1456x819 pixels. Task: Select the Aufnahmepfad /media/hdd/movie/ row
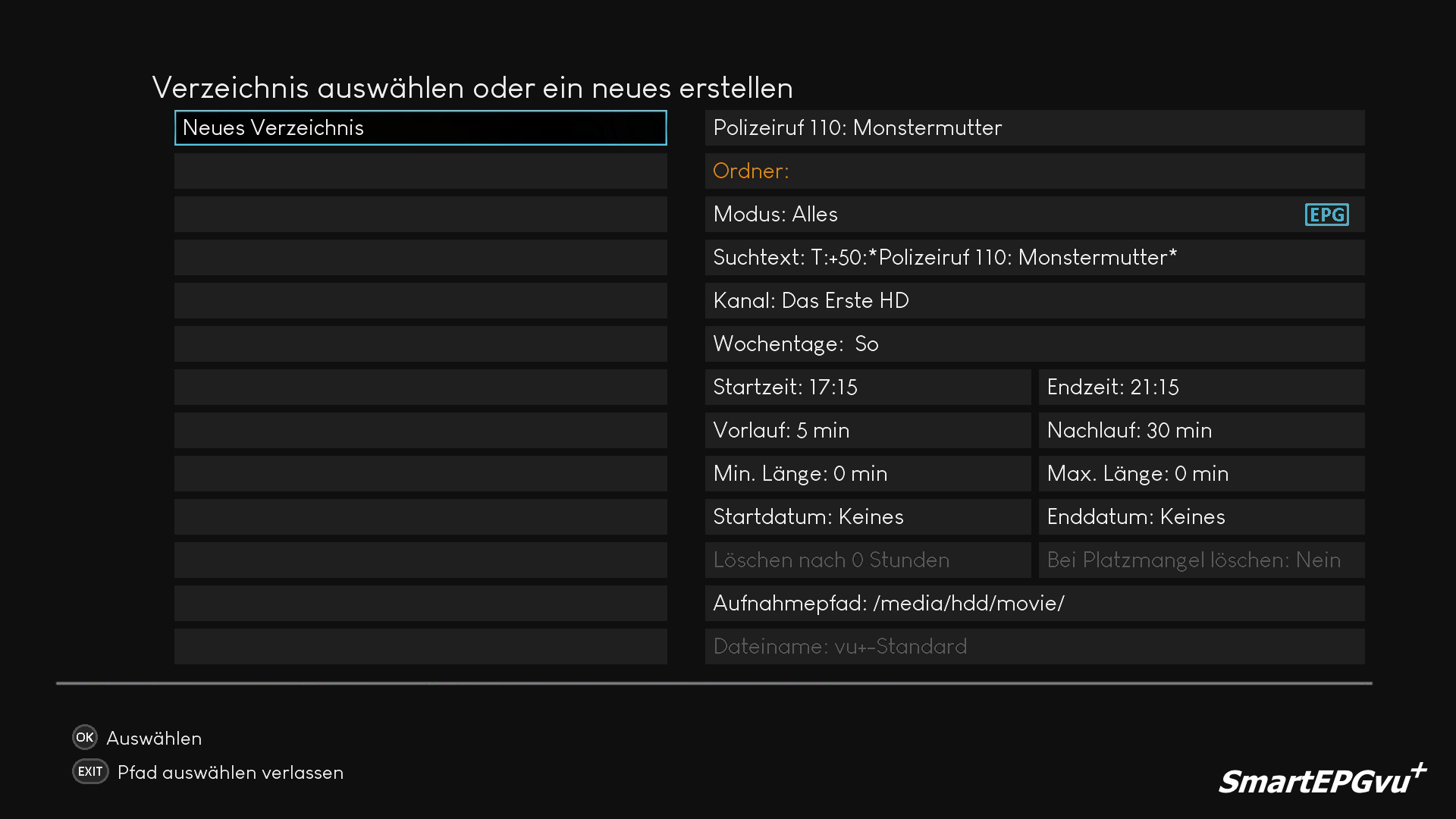click(1034, 604)
